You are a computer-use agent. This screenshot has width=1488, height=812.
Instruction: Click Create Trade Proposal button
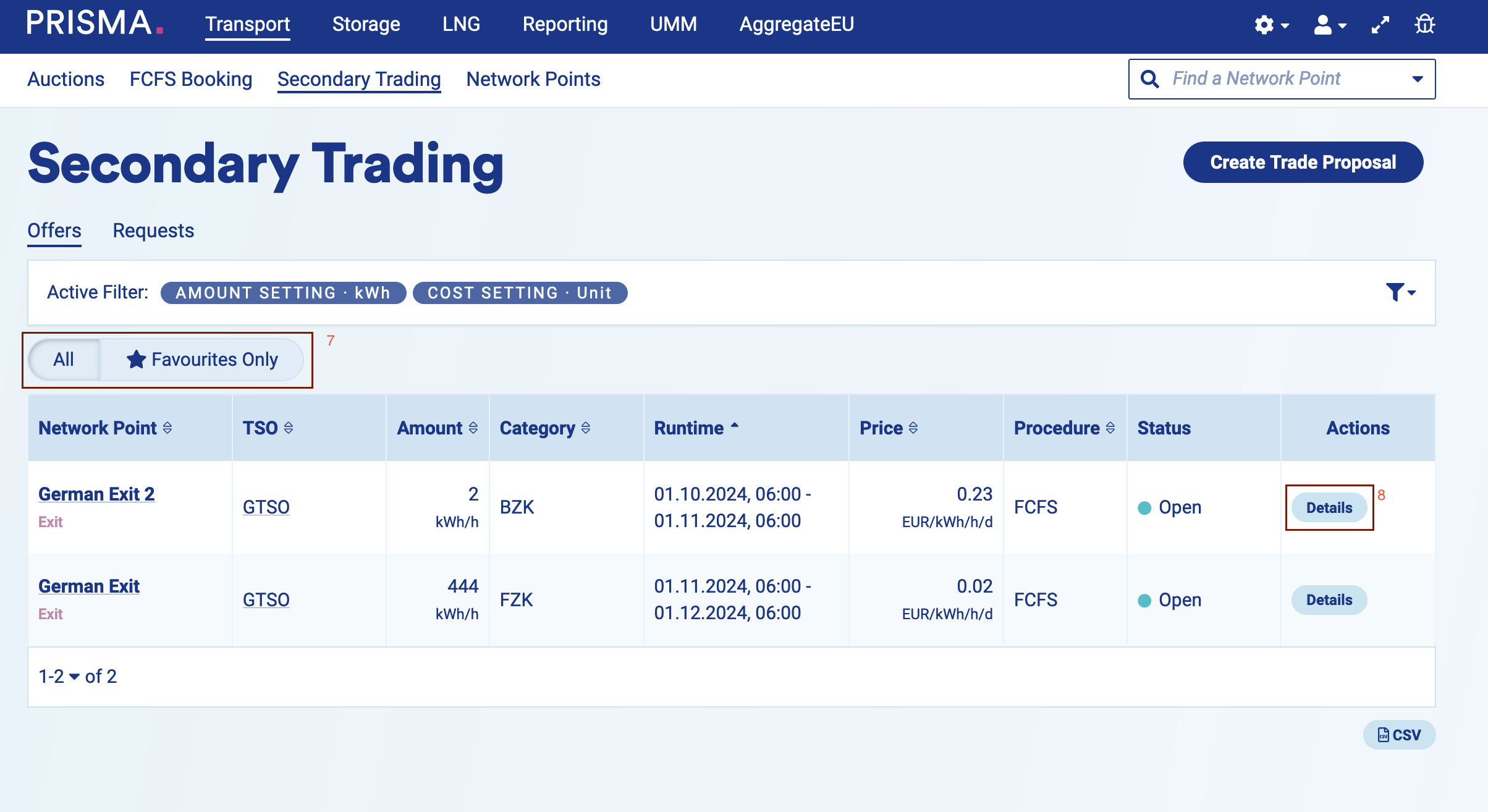pos(1303,162)
